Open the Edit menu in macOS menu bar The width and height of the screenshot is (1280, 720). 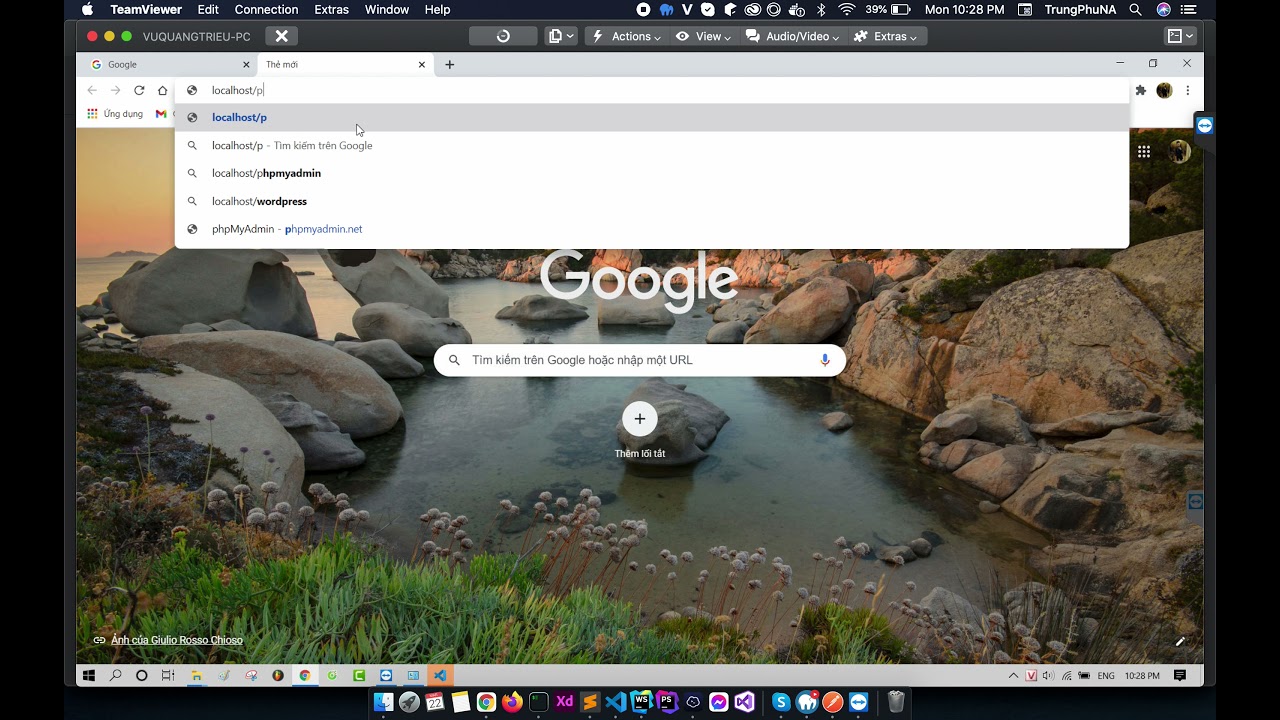[208, 9]
